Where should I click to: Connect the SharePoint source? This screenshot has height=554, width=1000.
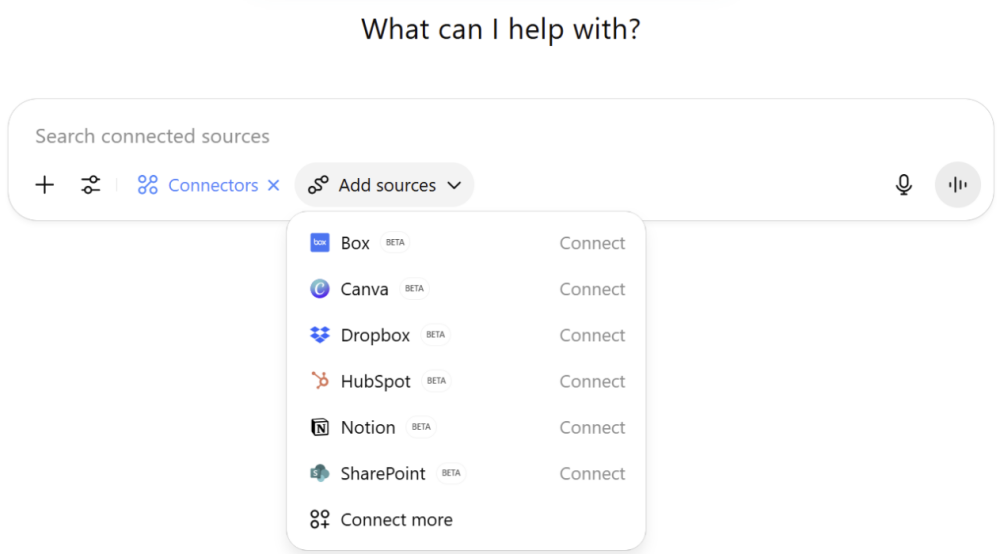click(592, 473)
